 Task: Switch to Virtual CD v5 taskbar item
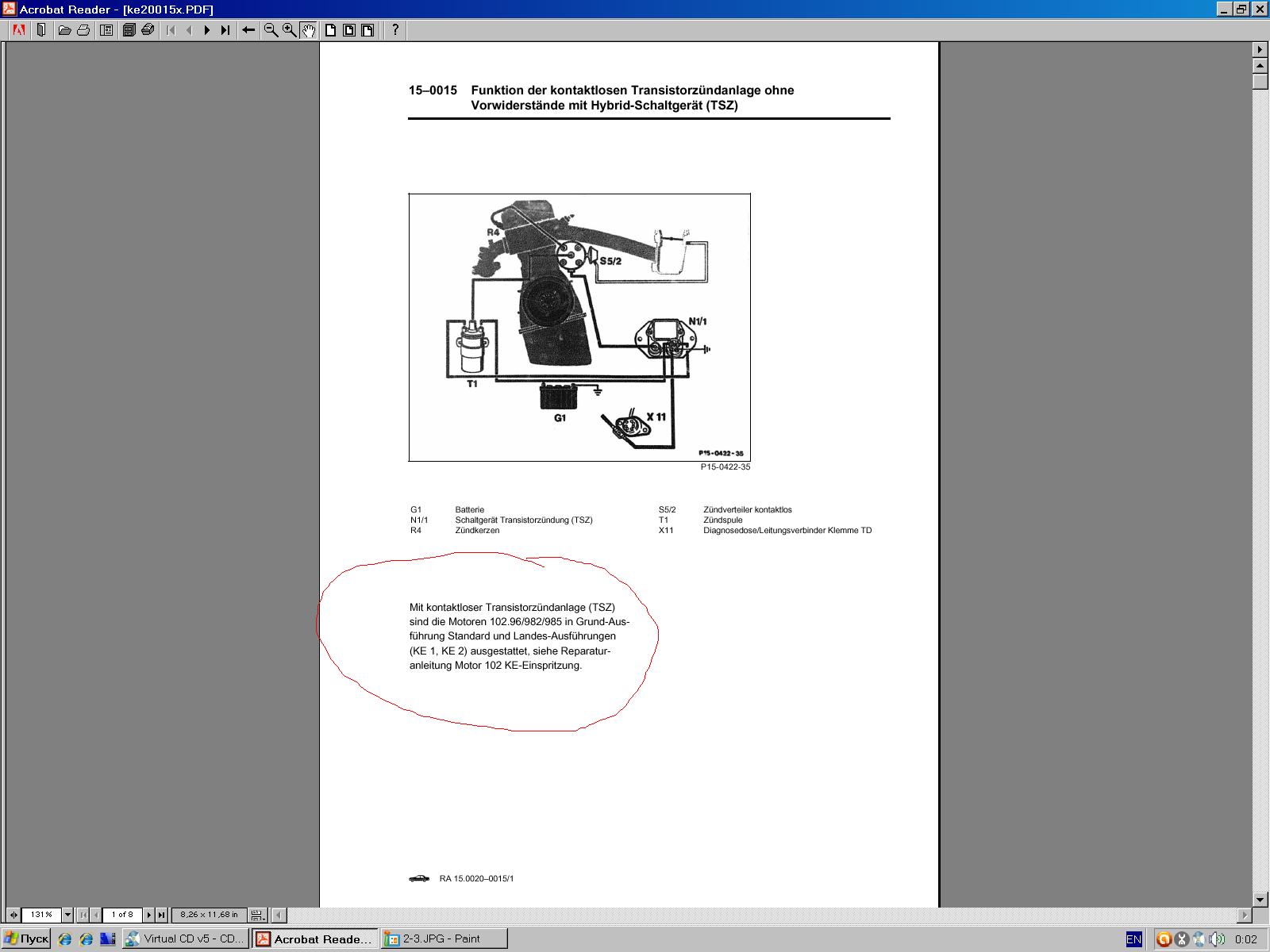186,939
